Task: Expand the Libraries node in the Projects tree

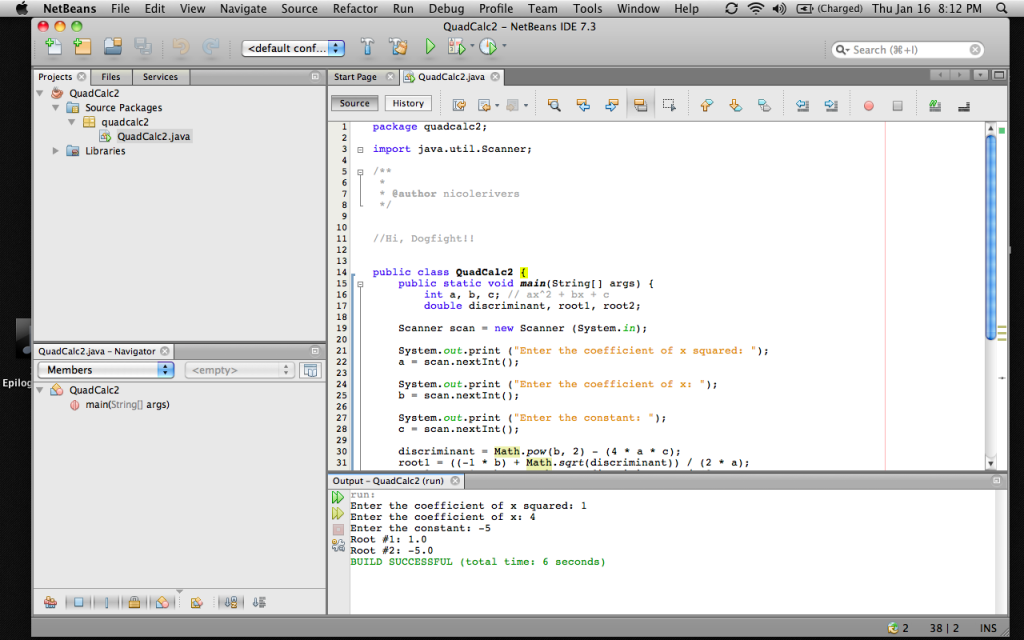Action: (56, 151)
